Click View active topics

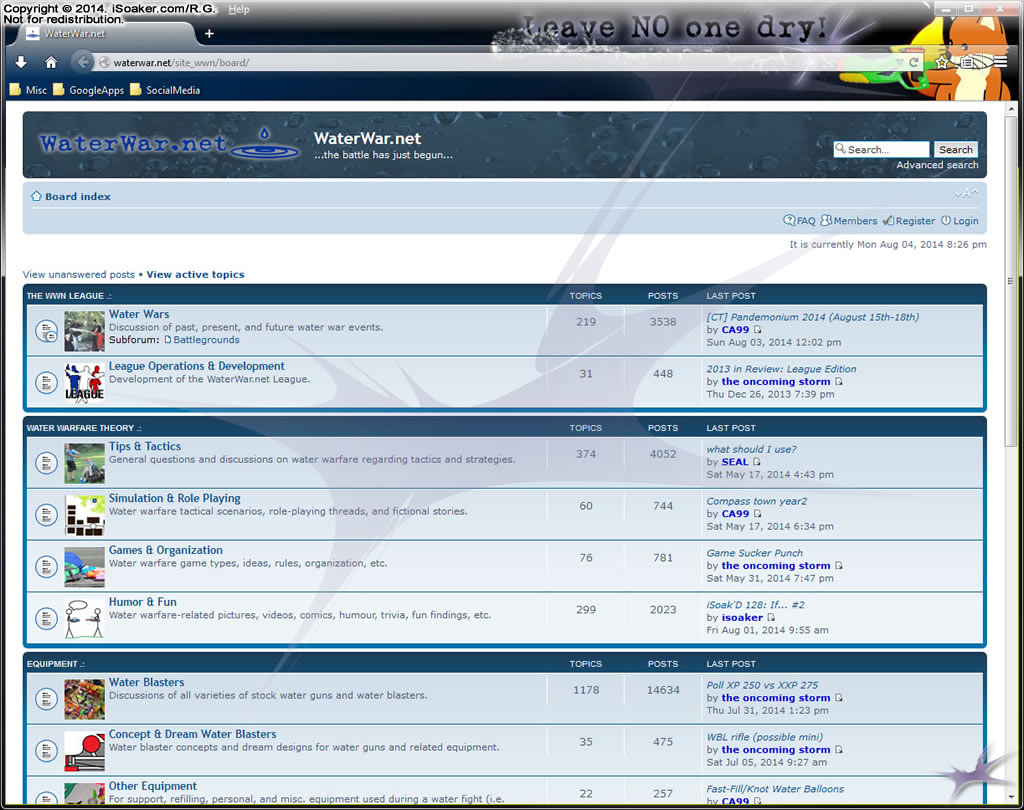195,274
